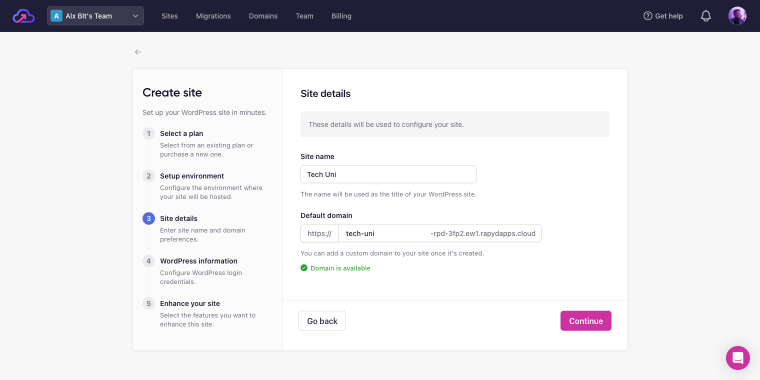Click the Go back button
The width and height of the screenshot is (760, 380).
click(322, 321)
